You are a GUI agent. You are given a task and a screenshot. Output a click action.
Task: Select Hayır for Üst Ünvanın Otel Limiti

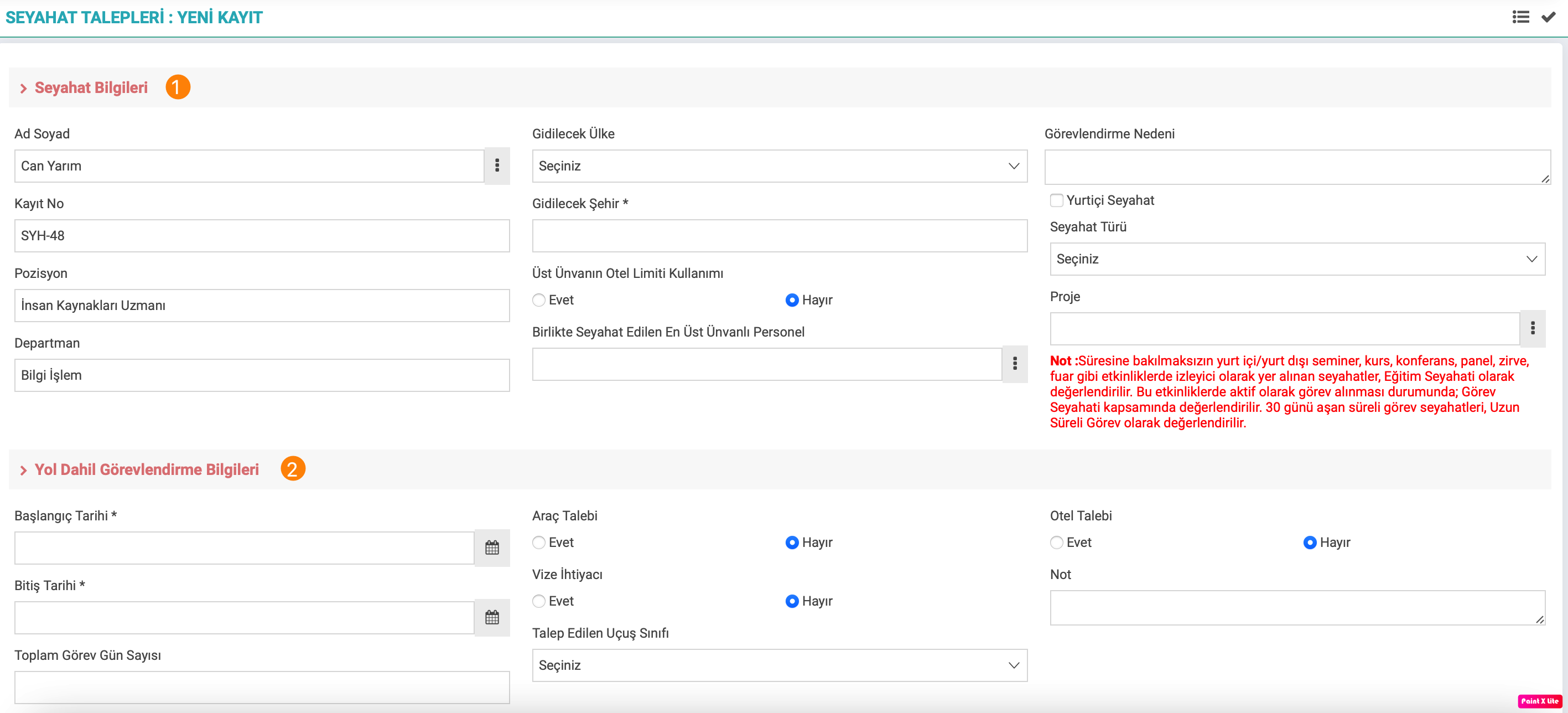pos(792,300)
